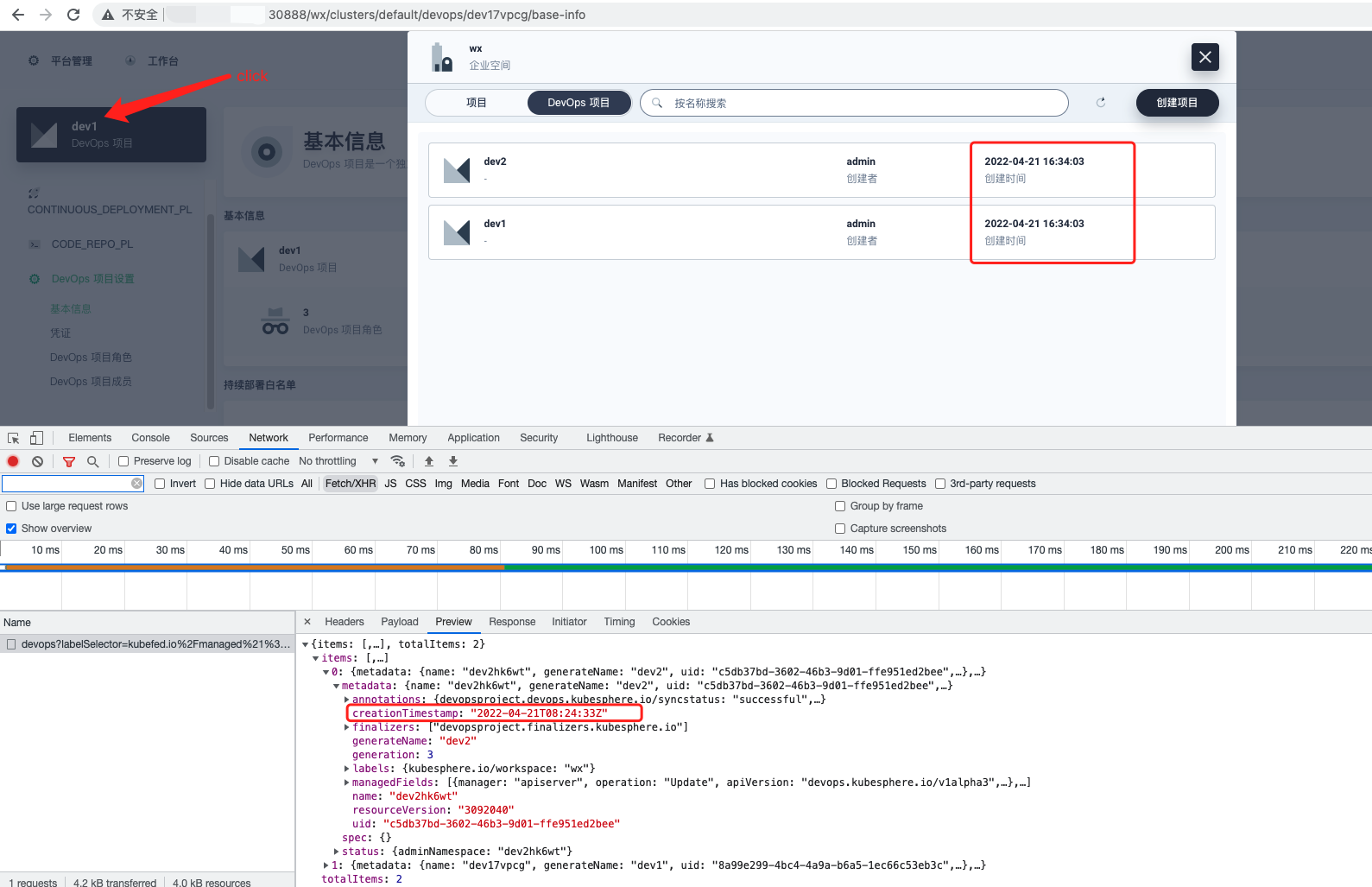Open network conditions via the Wi-Fi gear icon
The width and height of the screenshot is (1372, 887).
(x=398, y=461)
